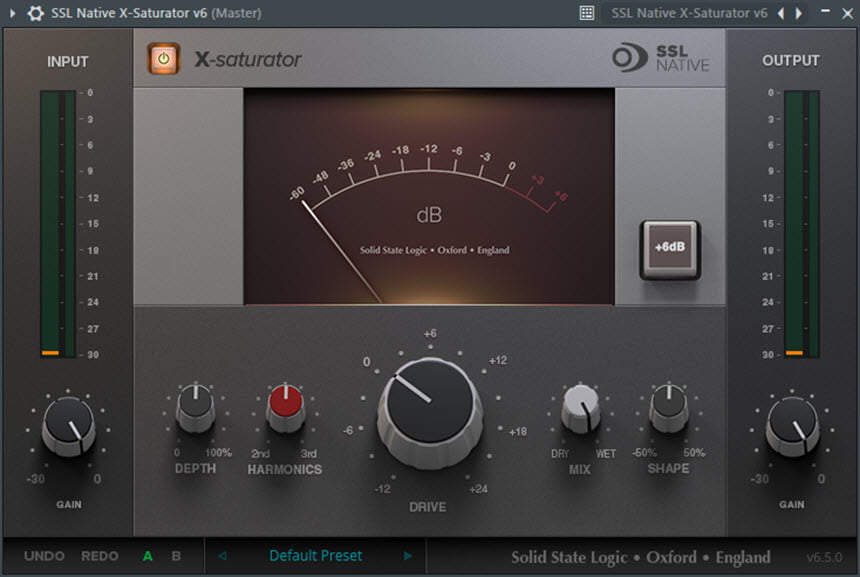Click the OUTPUT heading label
860x577 pixels.
tap(791, 60)
